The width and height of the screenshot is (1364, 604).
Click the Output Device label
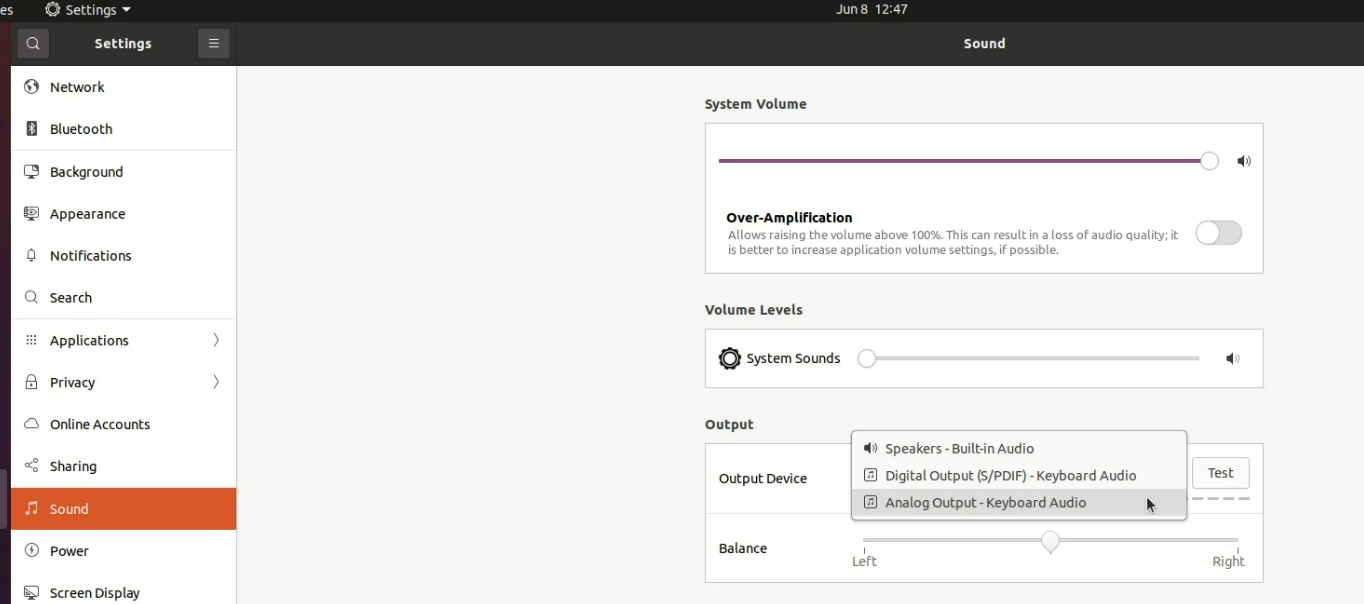(x=763, y=479)
